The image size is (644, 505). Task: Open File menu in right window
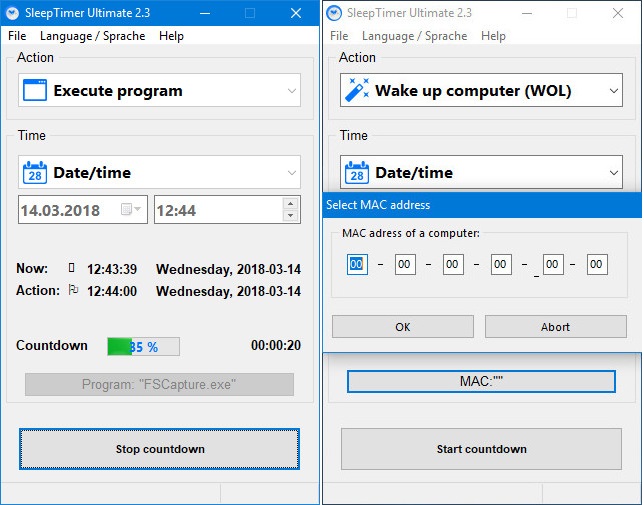(x=339, y=36)
